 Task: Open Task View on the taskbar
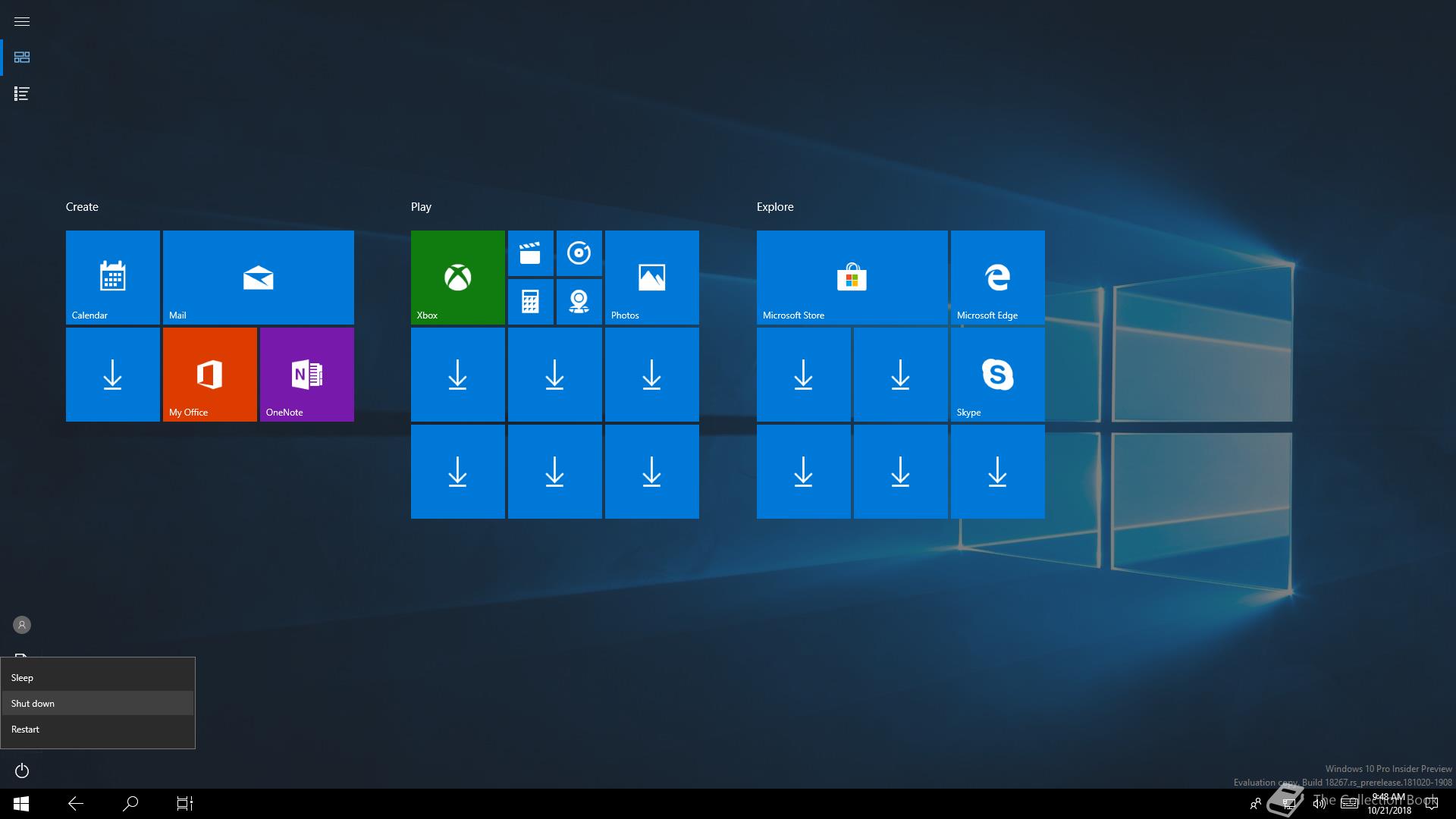pyautogui.click(x=185, y=804)
